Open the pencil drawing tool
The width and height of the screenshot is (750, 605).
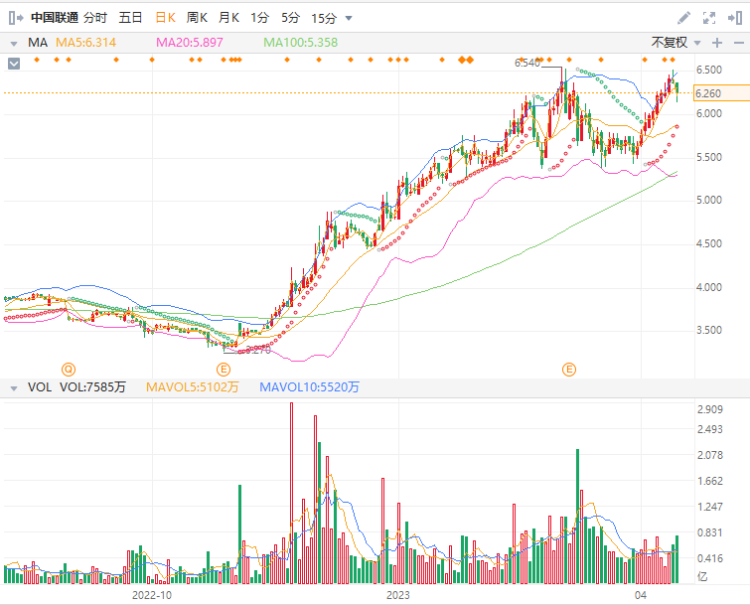click(x=684, y=18)
